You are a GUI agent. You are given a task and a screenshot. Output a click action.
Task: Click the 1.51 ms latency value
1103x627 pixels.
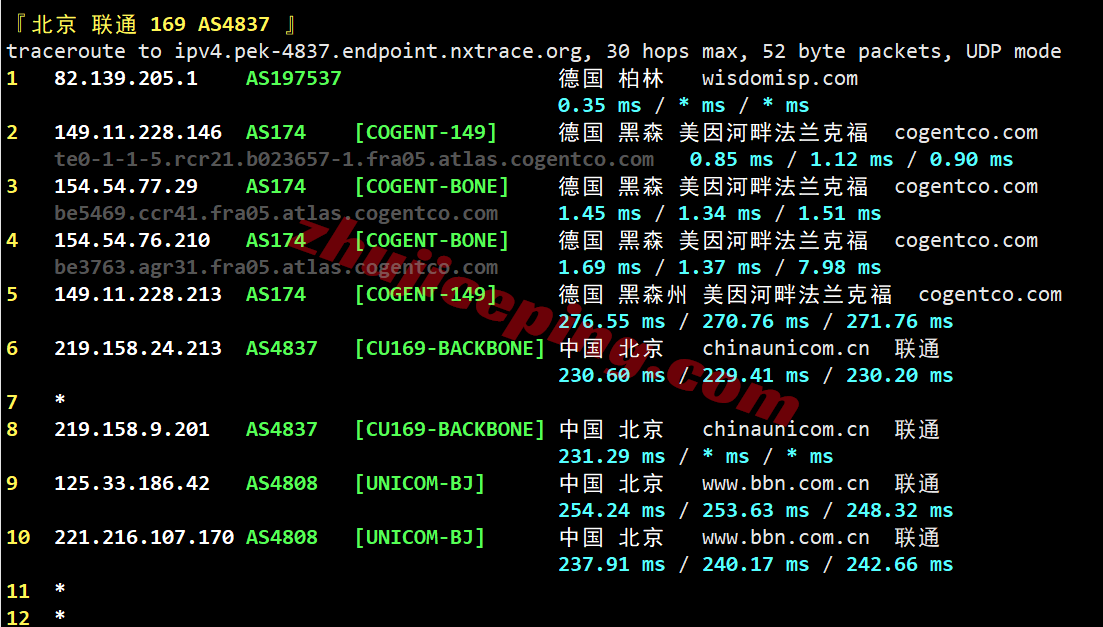pos(839,213)
